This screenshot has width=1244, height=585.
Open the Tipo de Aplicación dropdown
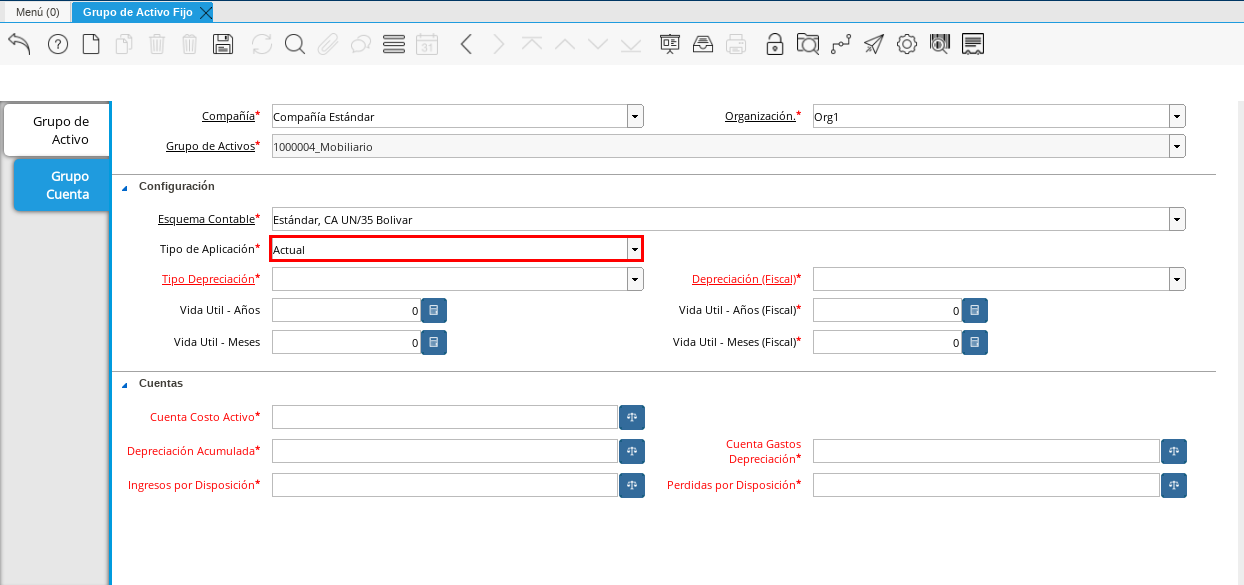(634, 249)
